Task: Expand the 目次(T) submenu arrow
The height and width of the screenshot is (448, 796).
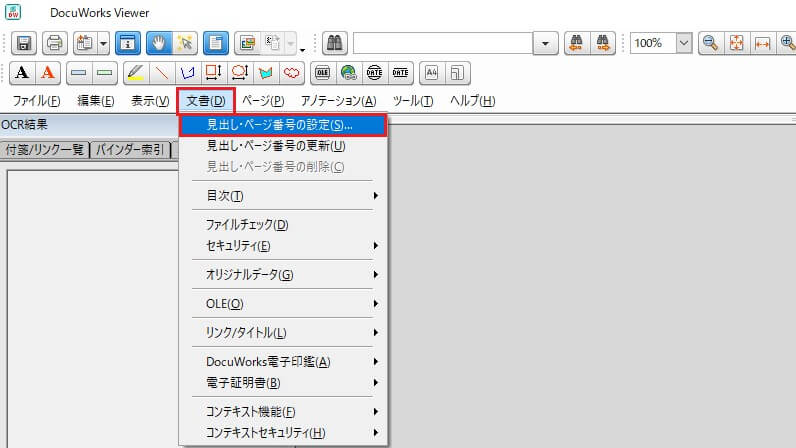Action: (x=376, y=196)
